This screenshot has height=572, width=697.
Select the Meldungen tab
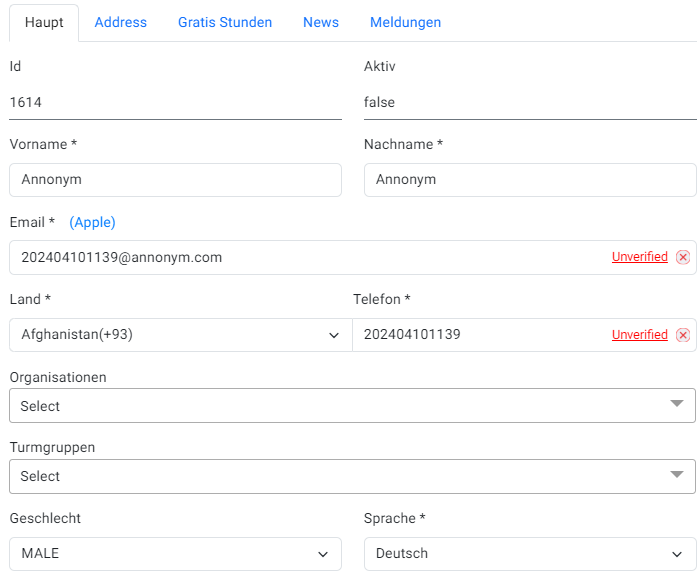pos(405,22)
